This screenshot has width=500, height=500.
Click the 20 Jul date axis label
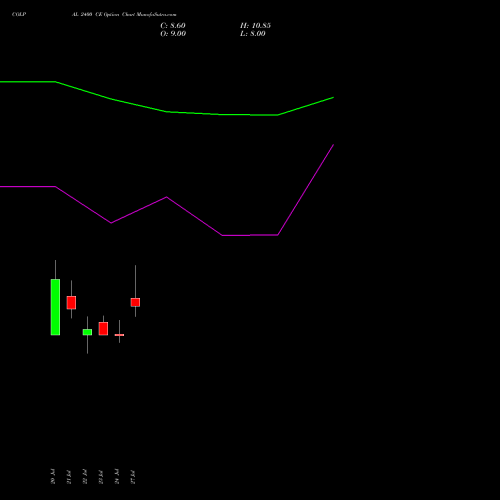[x=53, y=476]
